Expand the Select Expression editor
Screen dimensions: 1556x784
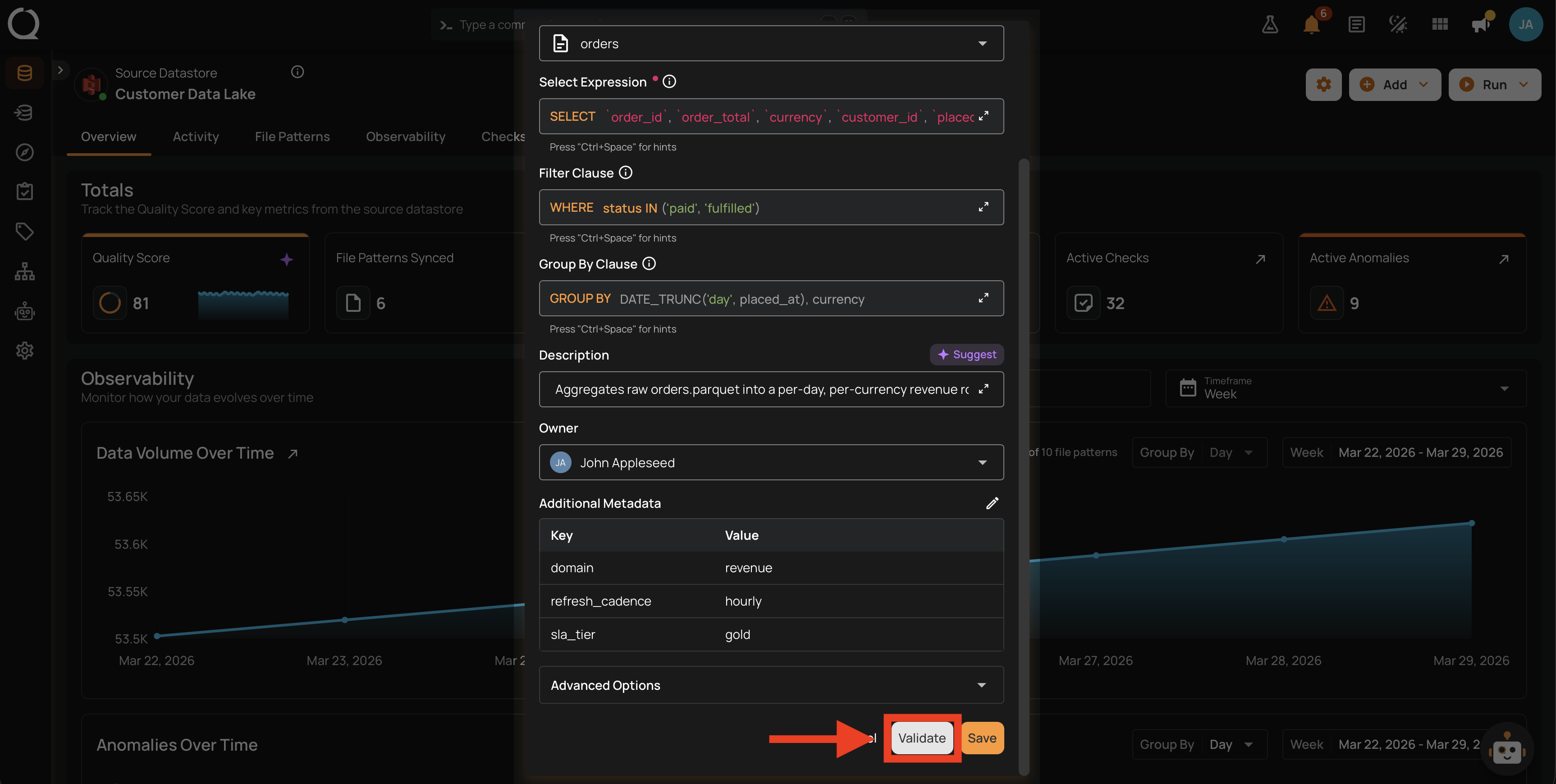(984, 116)
